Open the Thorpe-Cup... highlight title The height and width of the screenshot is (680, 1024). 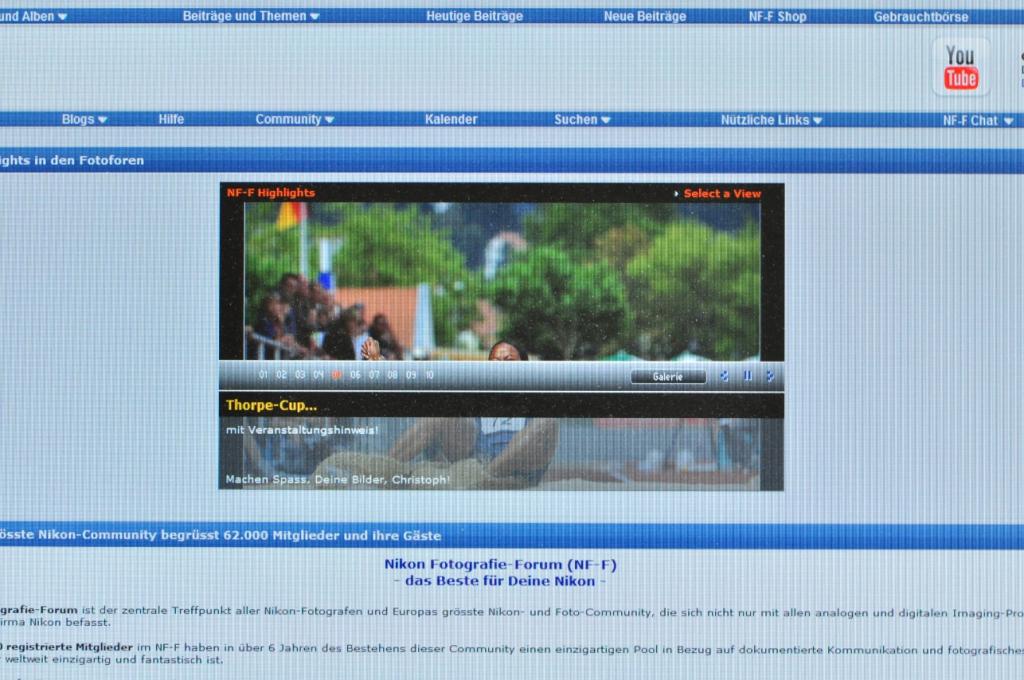271,405
